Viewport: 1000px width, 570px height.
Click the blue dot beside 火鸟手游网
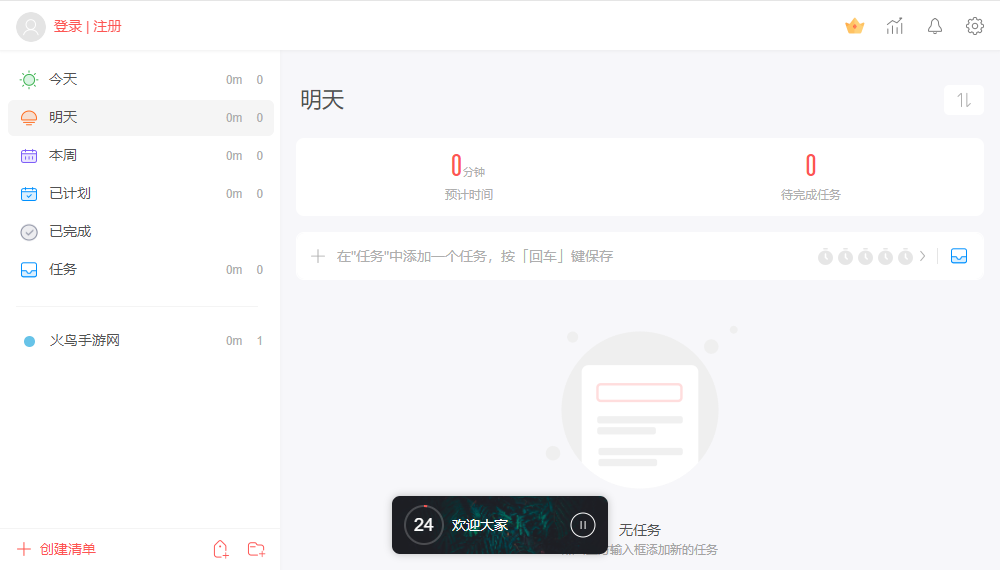tap(29, 341)
